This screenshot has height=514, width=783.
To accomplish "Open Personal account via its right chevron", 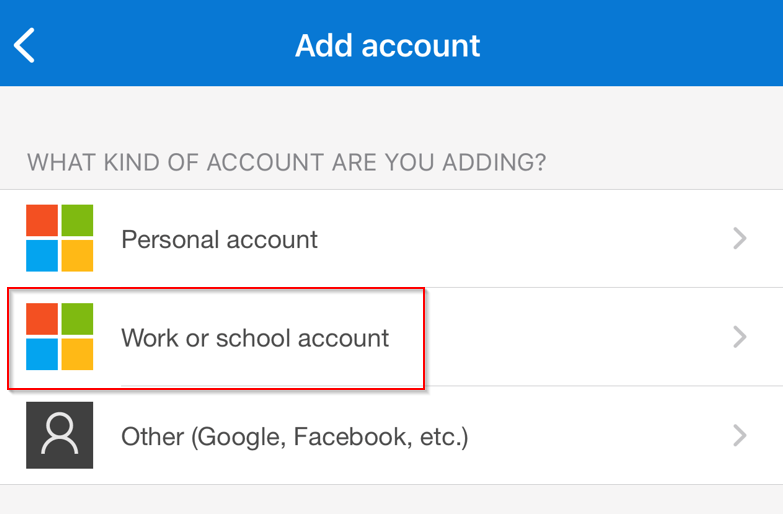I will 740,238.
